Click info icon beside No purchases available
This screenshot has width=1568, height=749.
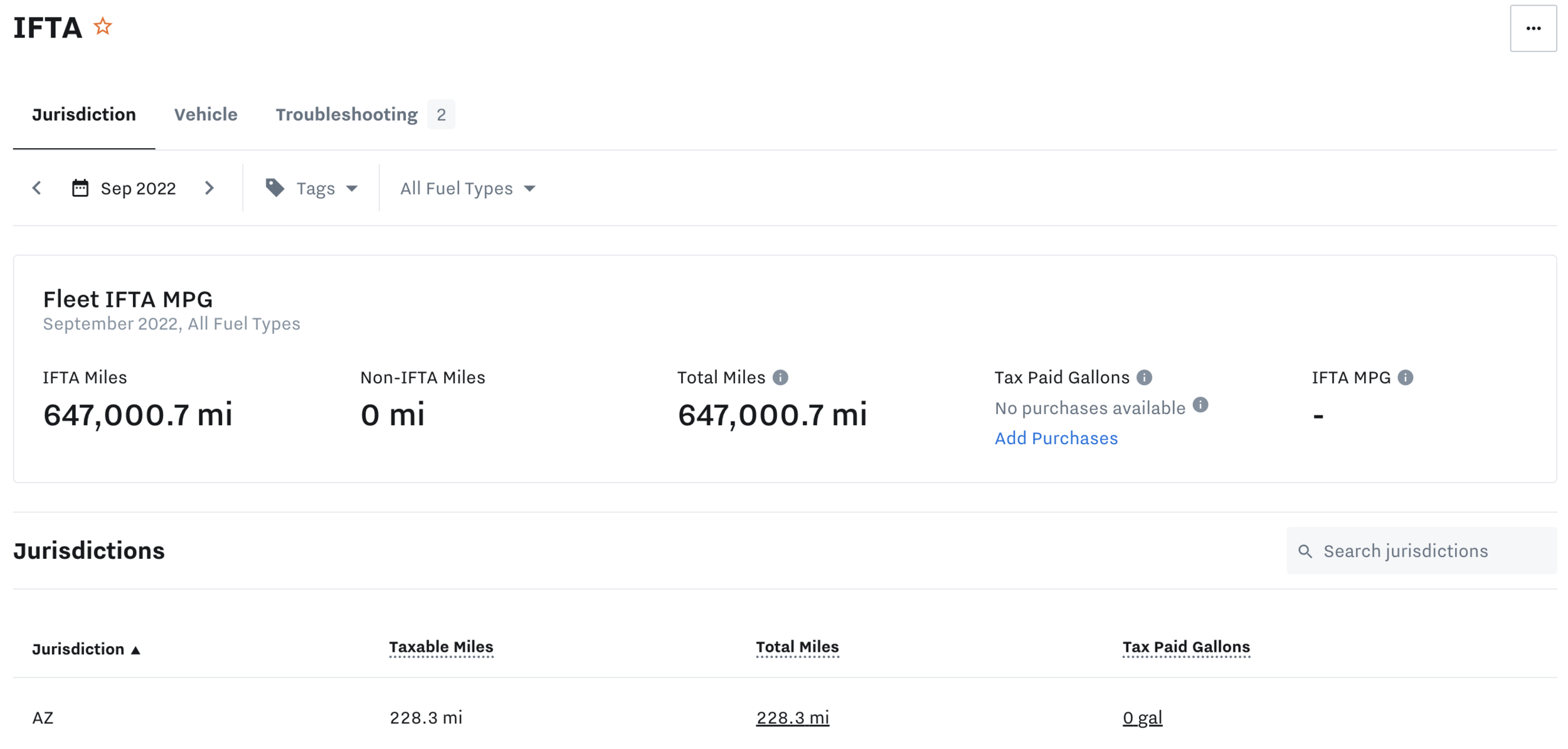1200,405
